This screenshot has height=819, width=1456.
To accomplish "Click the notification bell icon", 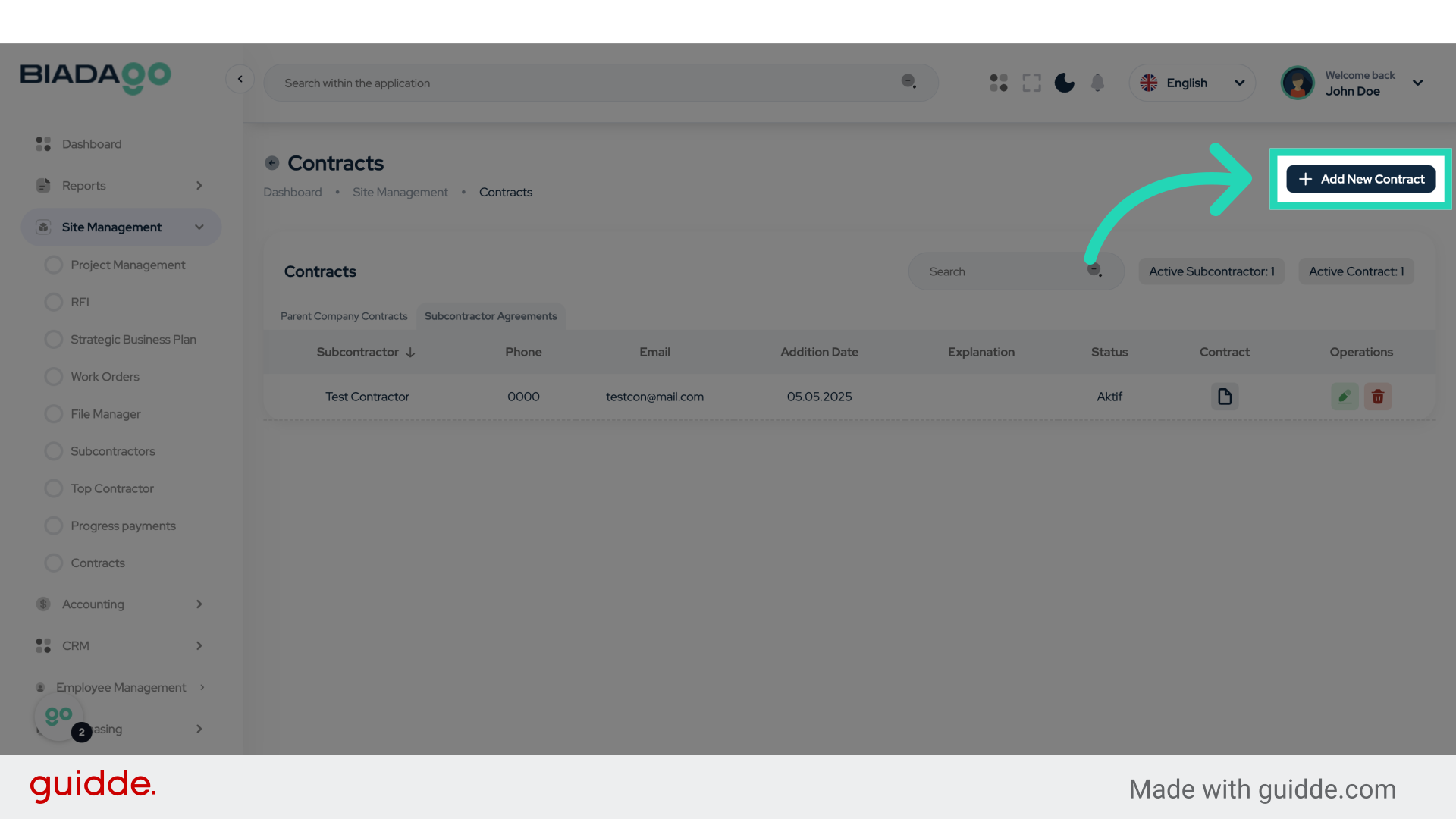I will click(1097, 83).
